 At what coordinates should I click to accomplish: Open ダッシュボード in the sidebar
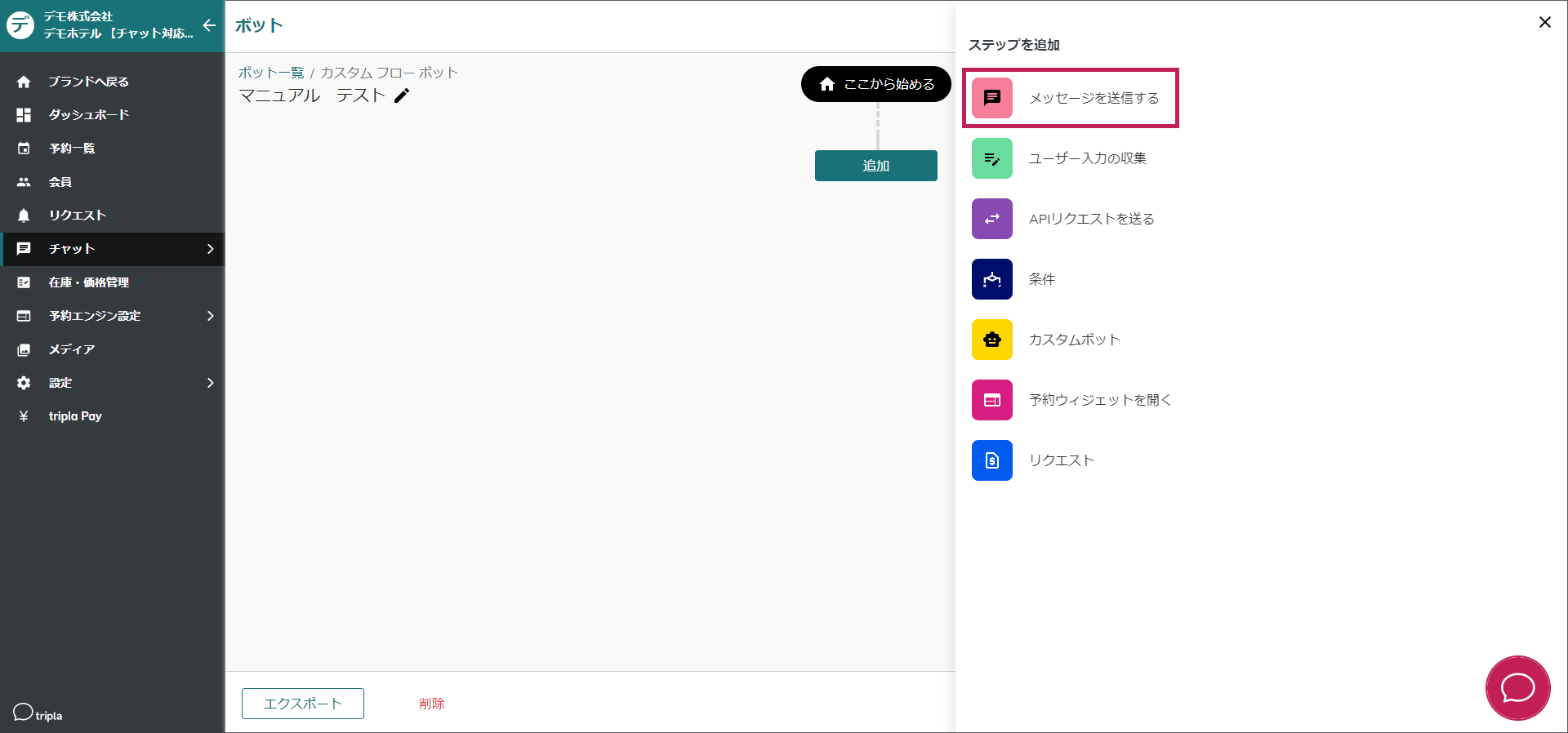pyautogui.click(x=88, y=115)
